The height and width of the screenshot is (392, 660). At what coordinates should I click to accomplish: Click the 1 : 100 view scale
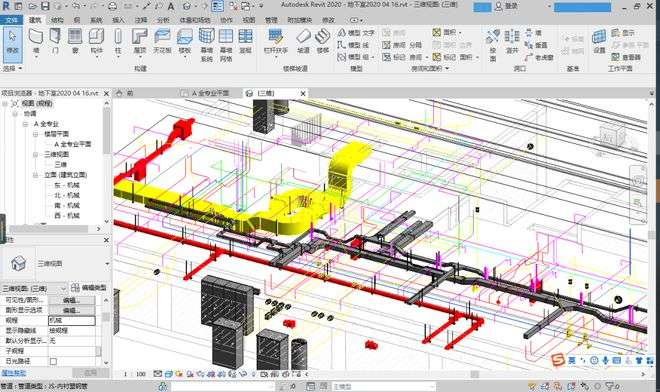135,374
